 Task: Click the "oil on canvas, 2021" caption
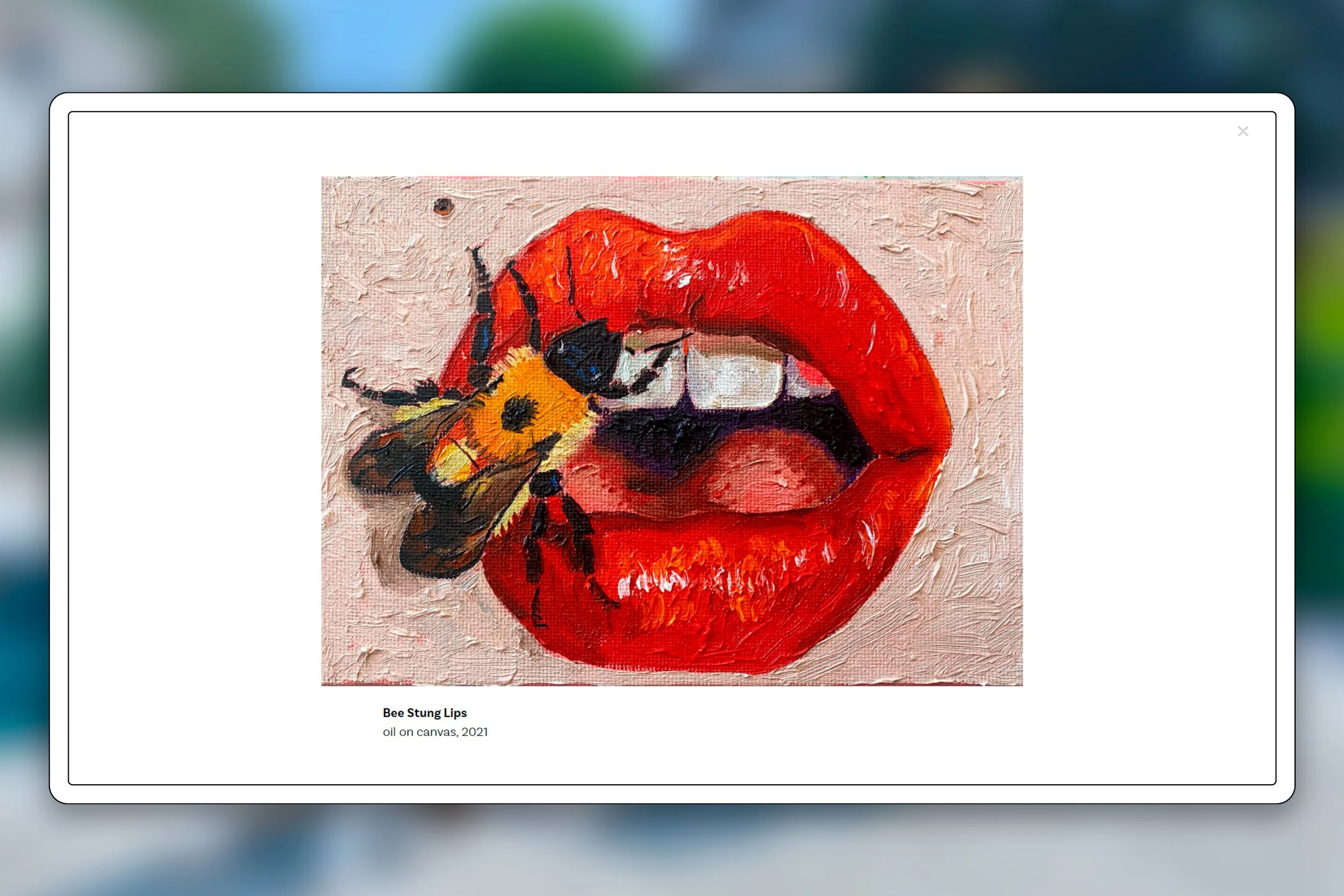tap(435, 732)
